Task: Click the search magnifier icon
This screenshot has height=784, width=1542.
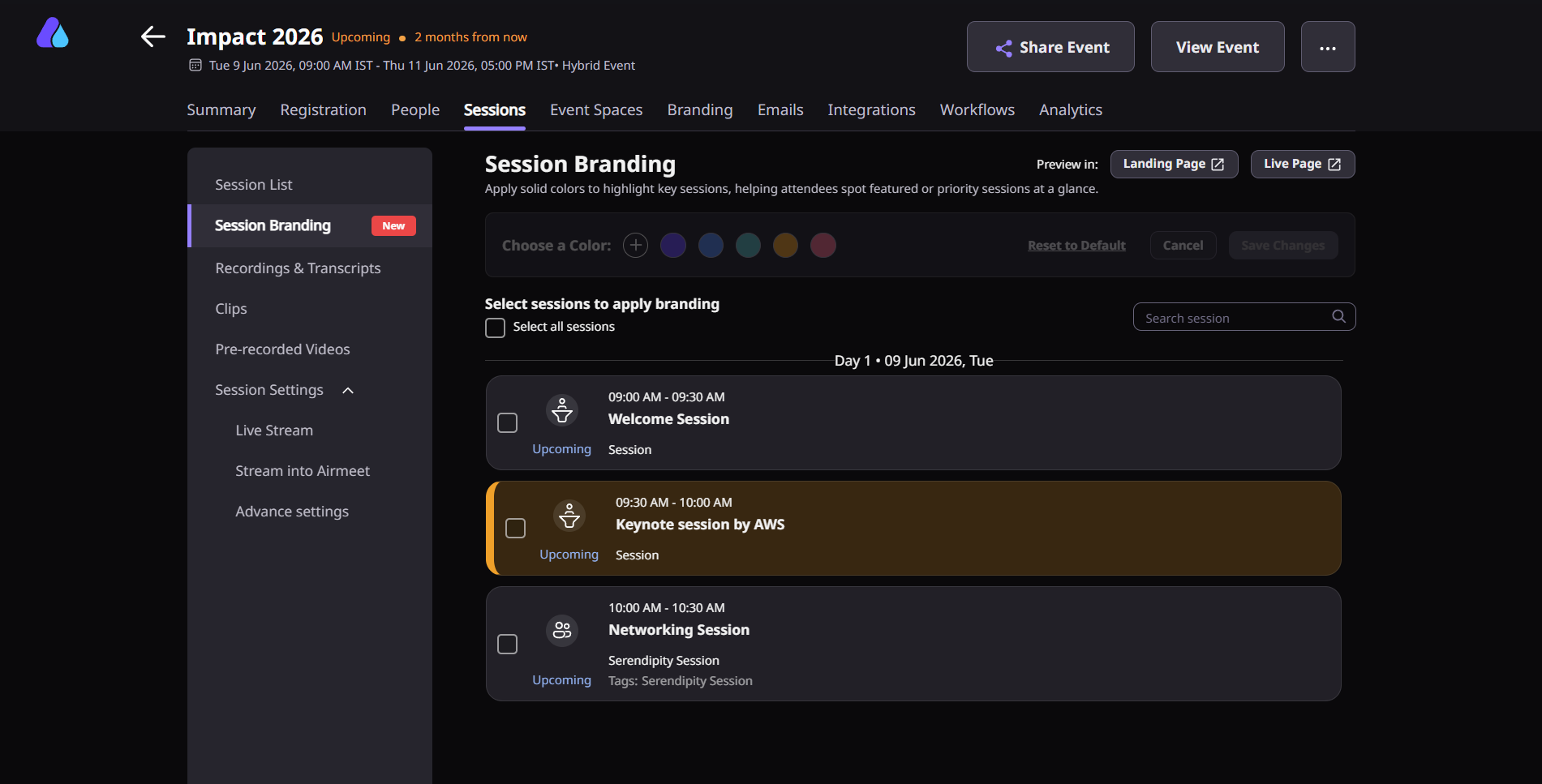Action: coord(1338,316)
